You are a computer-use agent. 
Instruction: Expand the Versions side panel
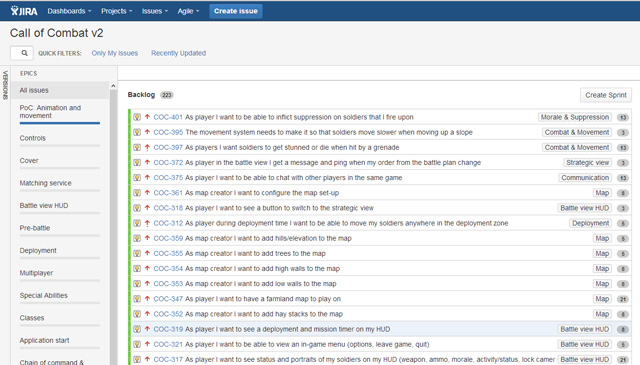pos(5,85)
